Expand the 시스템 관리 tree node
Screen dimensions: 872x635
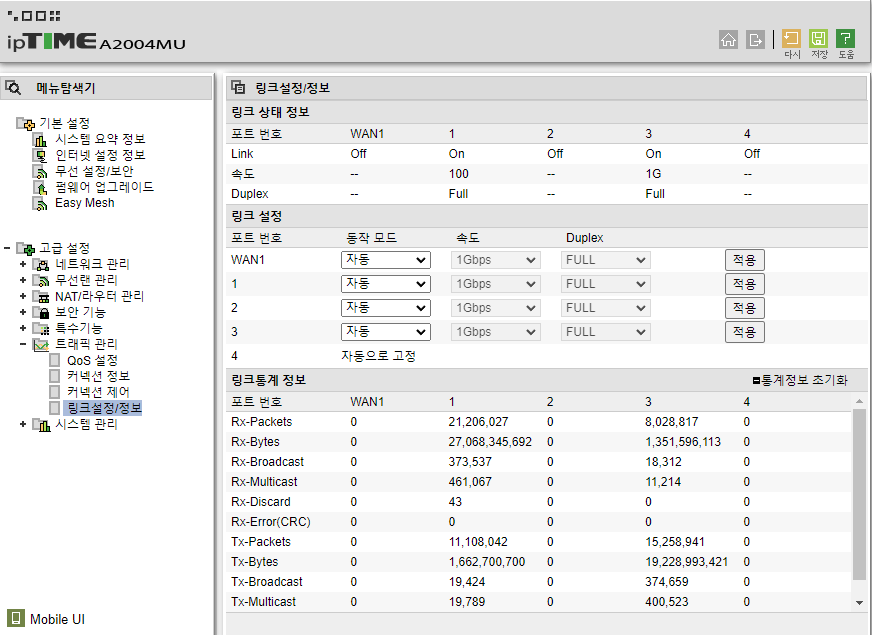click(x=23, y=424)
